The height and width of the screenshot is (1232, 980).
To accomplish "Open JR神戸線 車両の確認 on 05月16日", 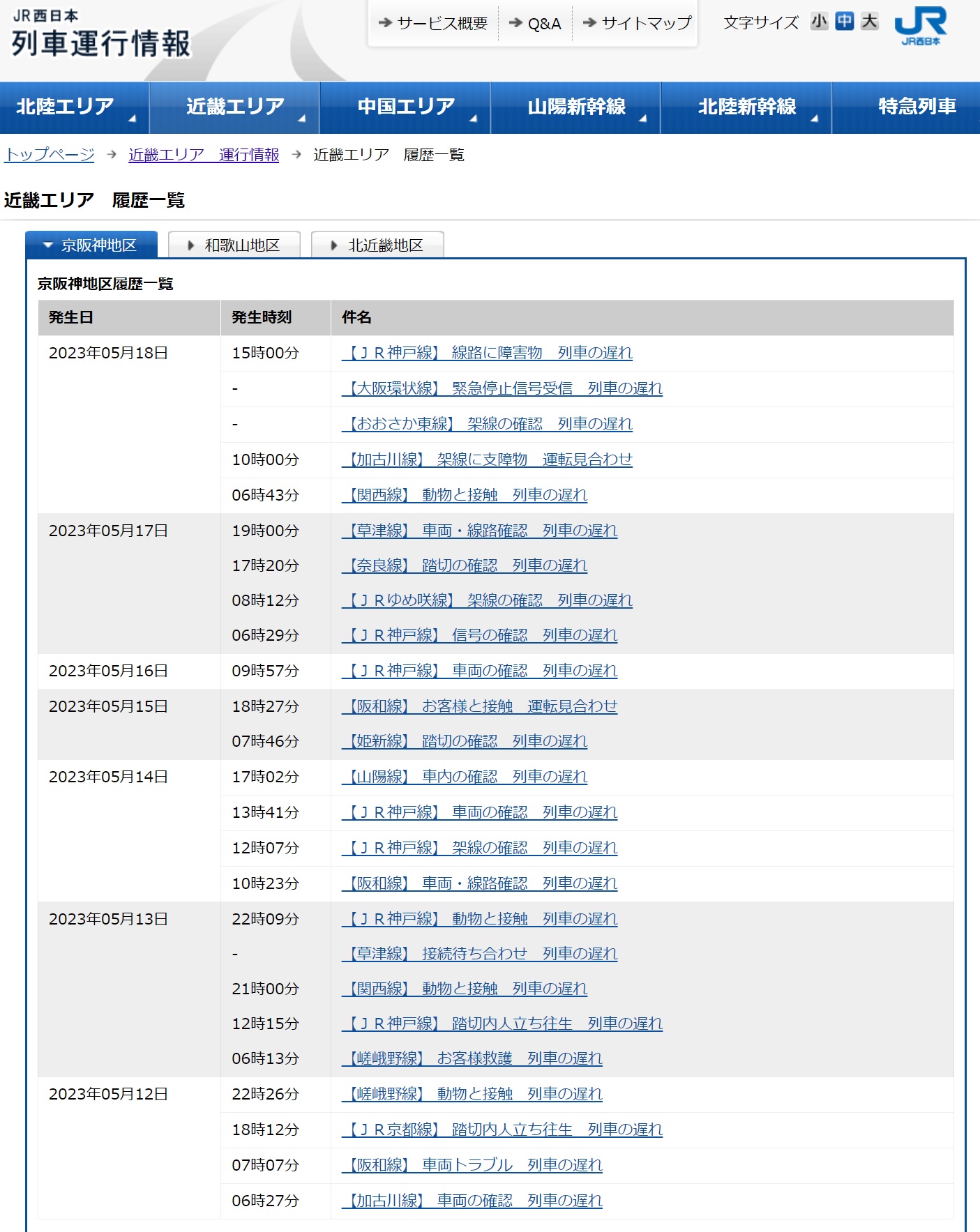I will (479, 671).
